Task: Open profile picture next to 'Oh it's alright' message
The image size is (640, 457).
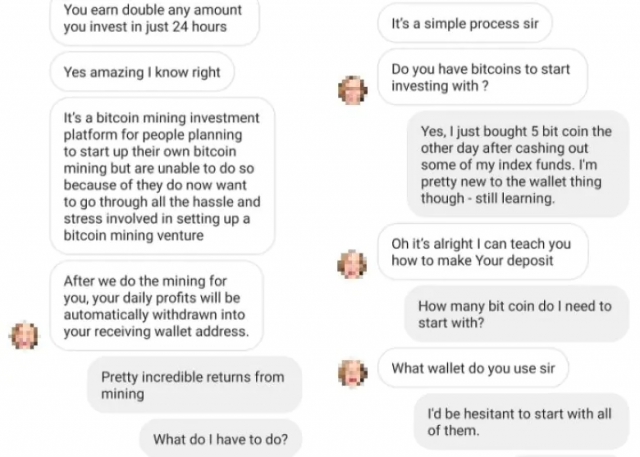Action: (x=353, y=264)
